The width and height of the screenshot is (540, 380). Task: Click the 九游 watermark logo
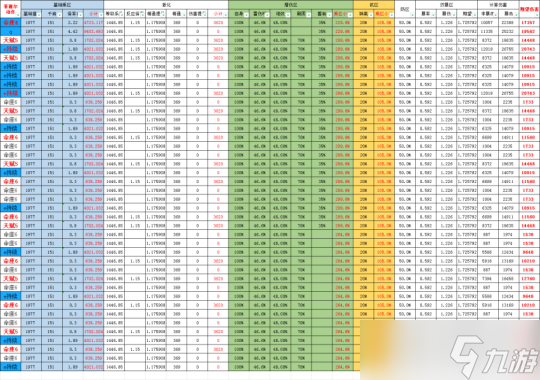495,357
